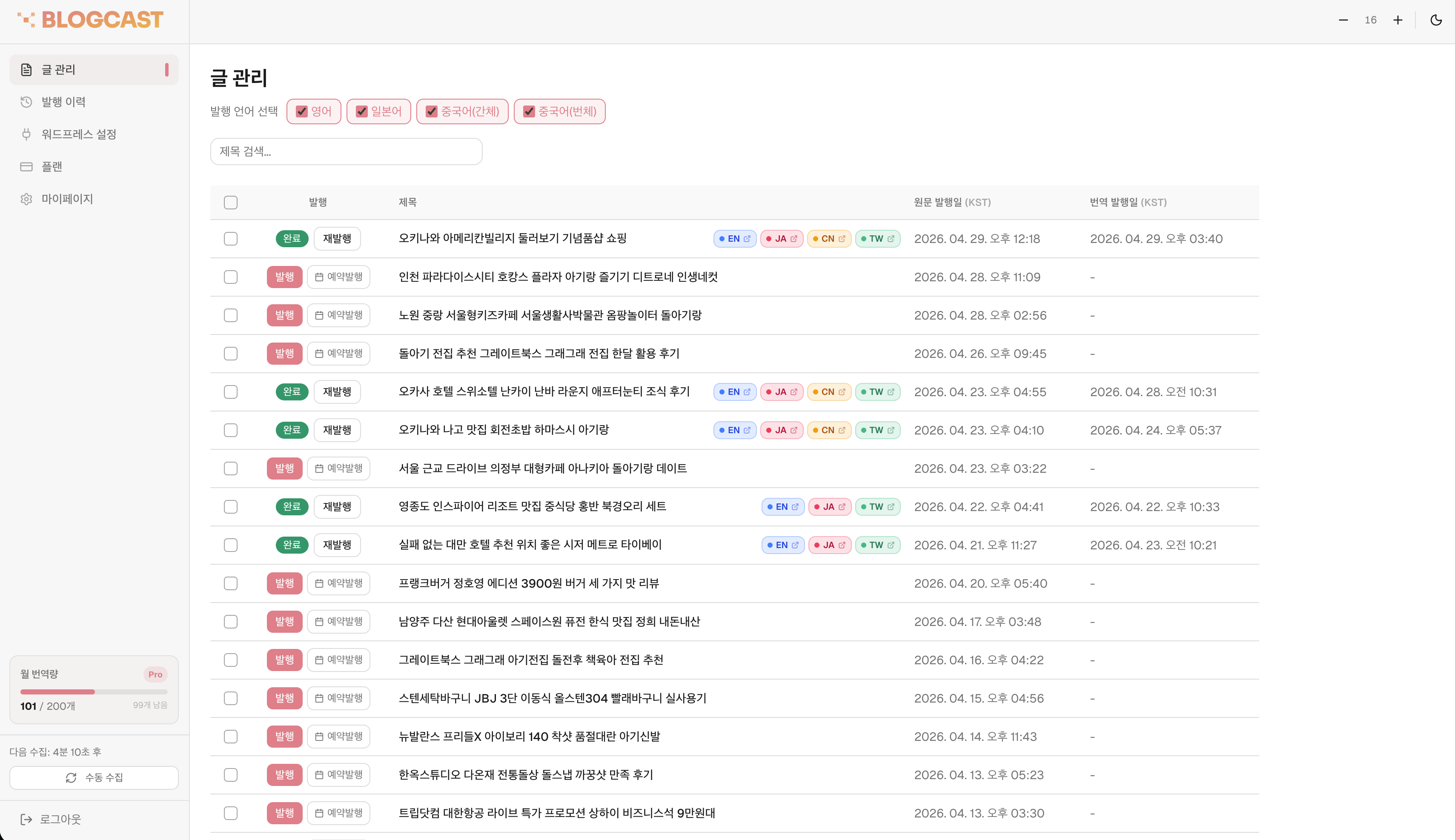Select all rows with the header checkbox
The width and height of the screenshot is (1455, 840).
coord(230,203)
